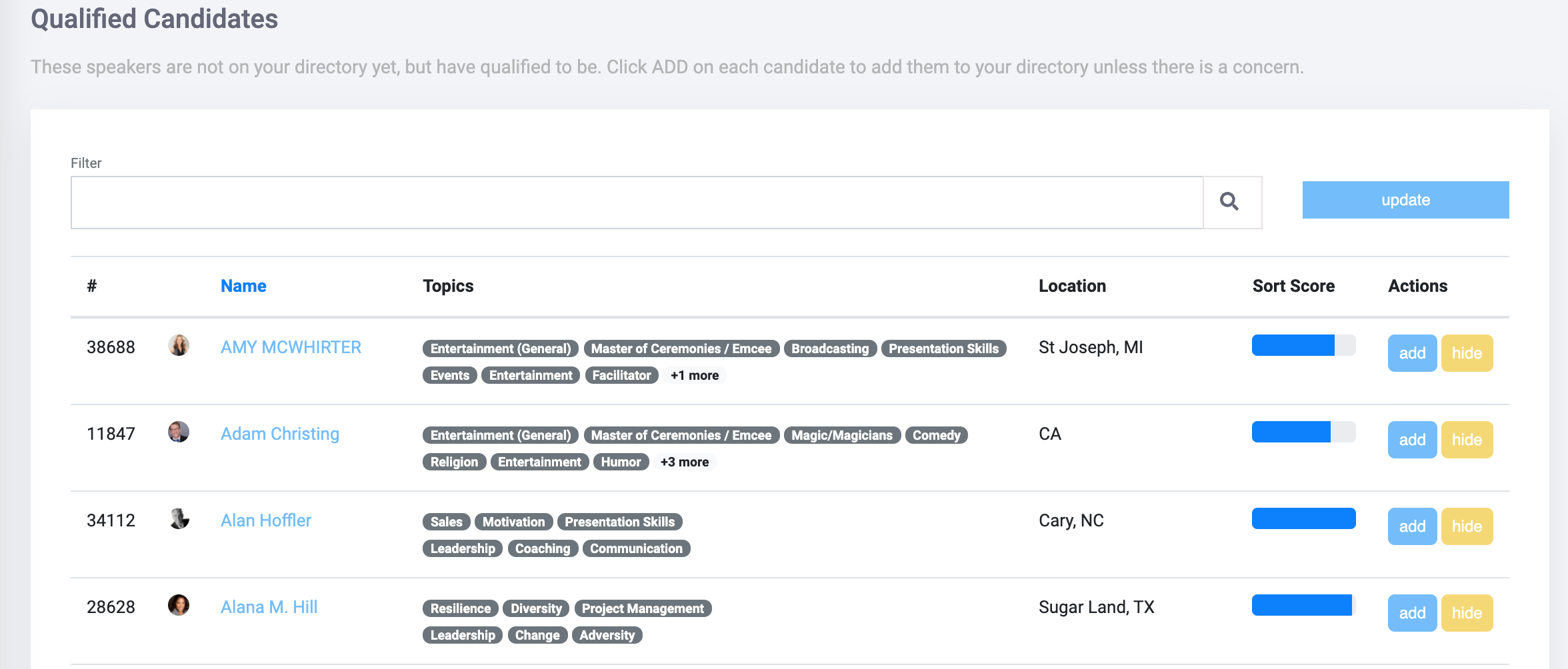The height and width of the screenshot is (669, 1568).
Task: Select the Project Management topic tag
Action: [643, 608]
